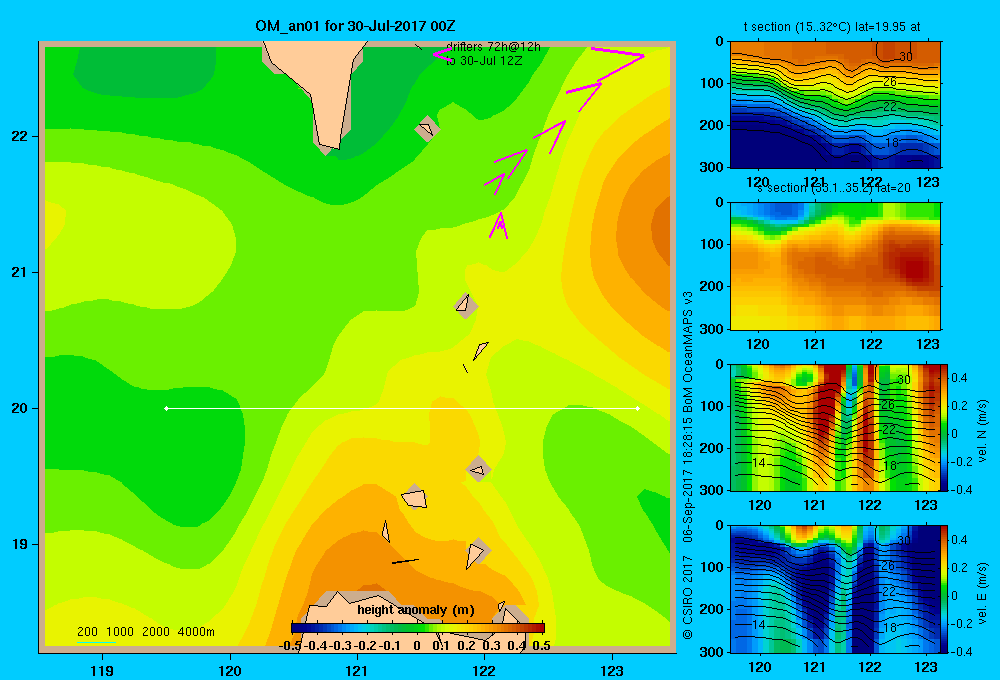Click the "0.4" tick on the vel. N scale
This screenshot has width=1000, height=680.
959,378
